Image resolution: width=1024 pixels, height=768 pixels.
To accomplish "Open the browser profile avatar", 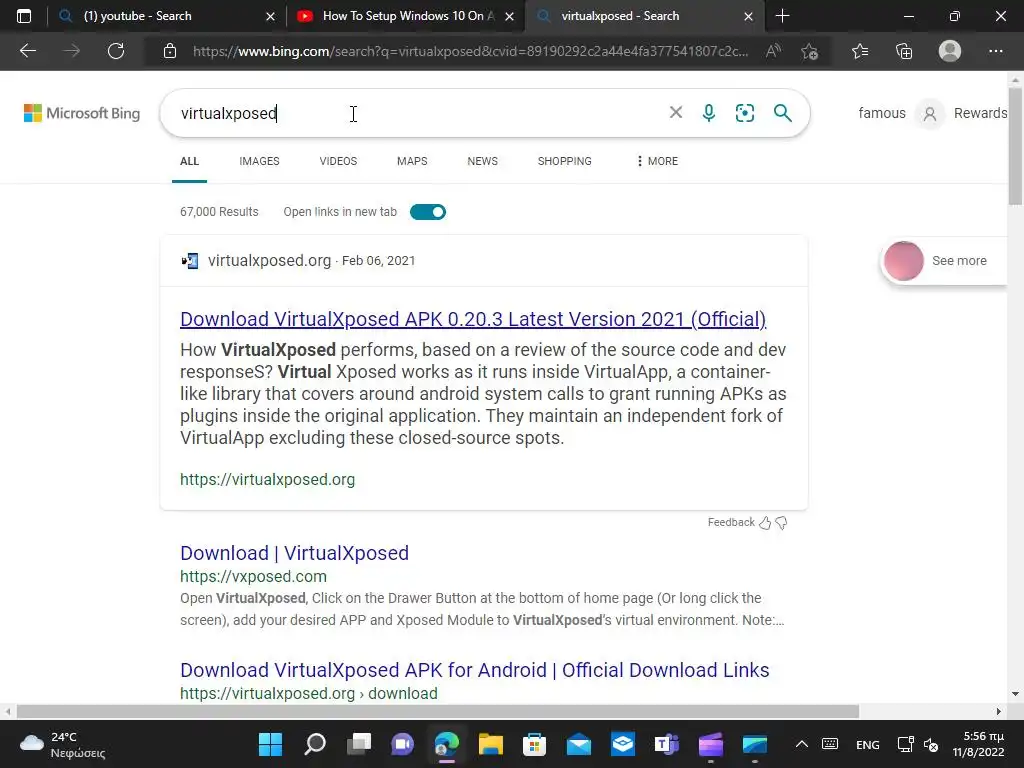I will coord(950,51).
